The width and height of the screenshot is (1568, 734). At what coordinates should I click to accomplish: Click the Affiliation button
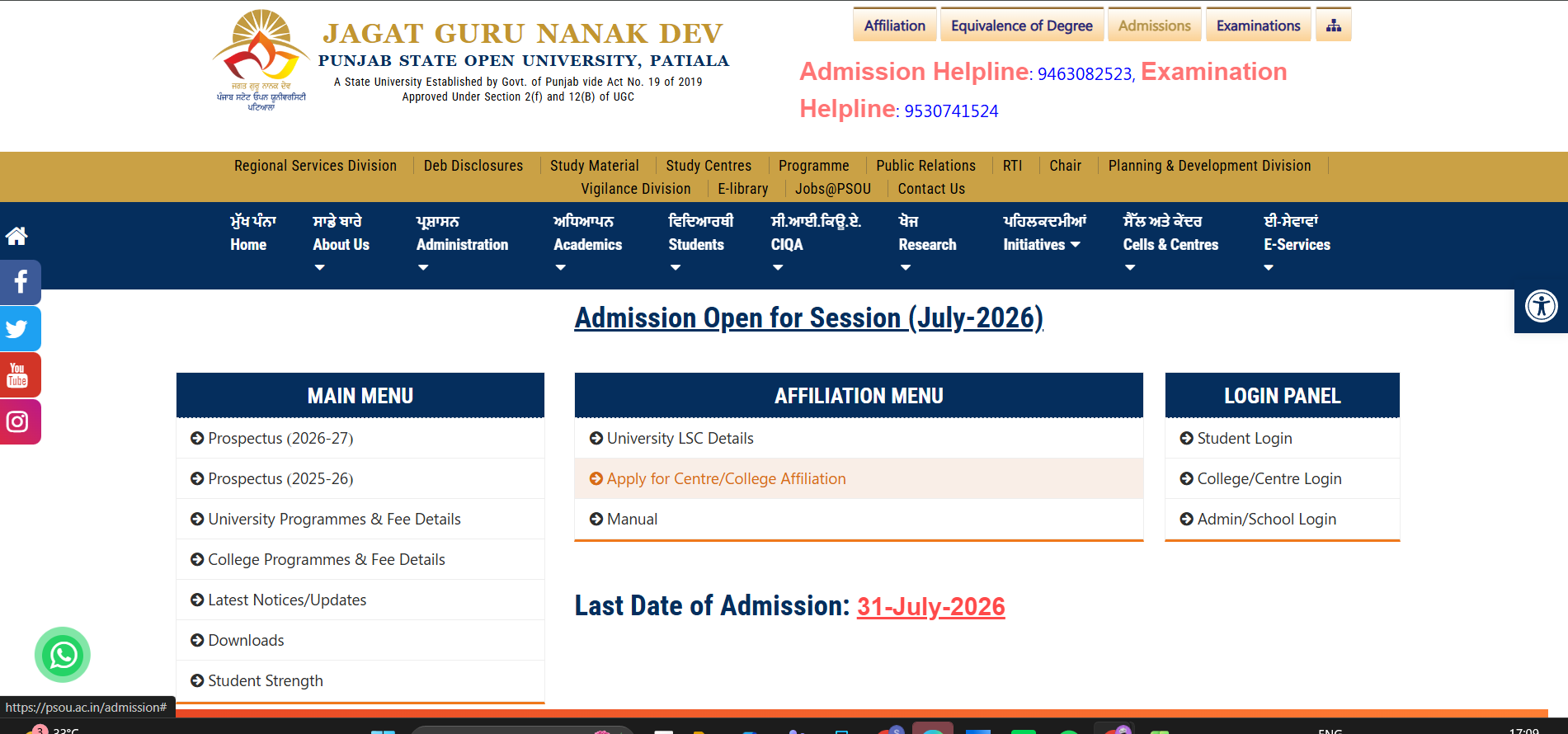tap(894, 26)
